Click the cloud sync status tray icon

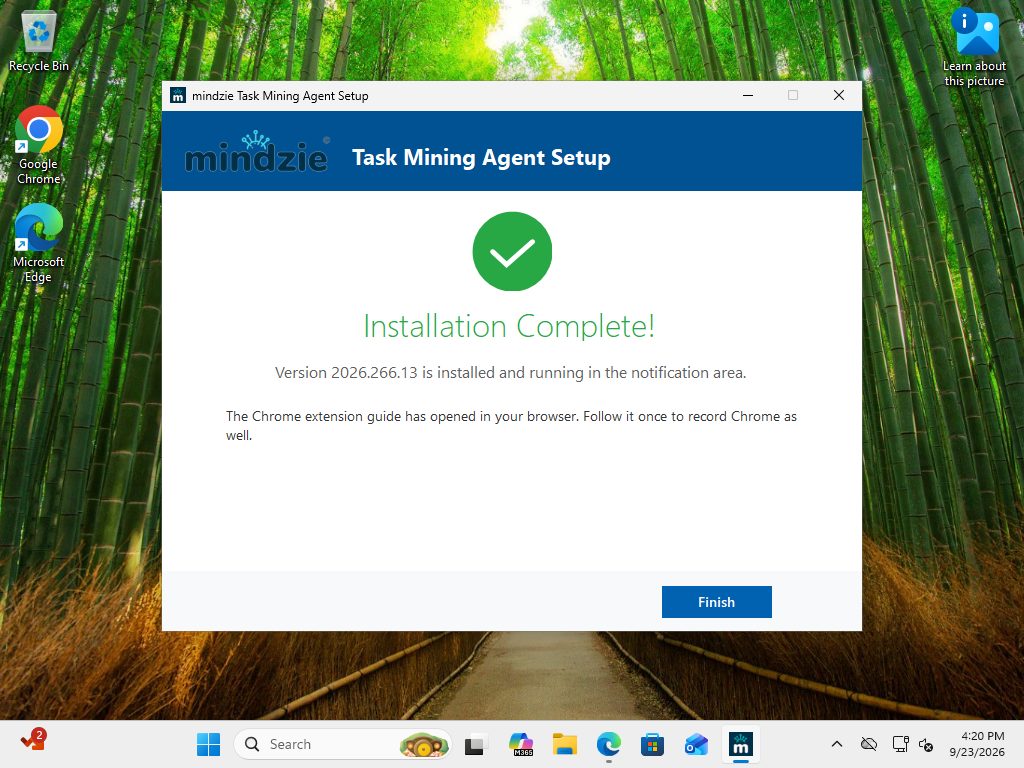(869, 744)
